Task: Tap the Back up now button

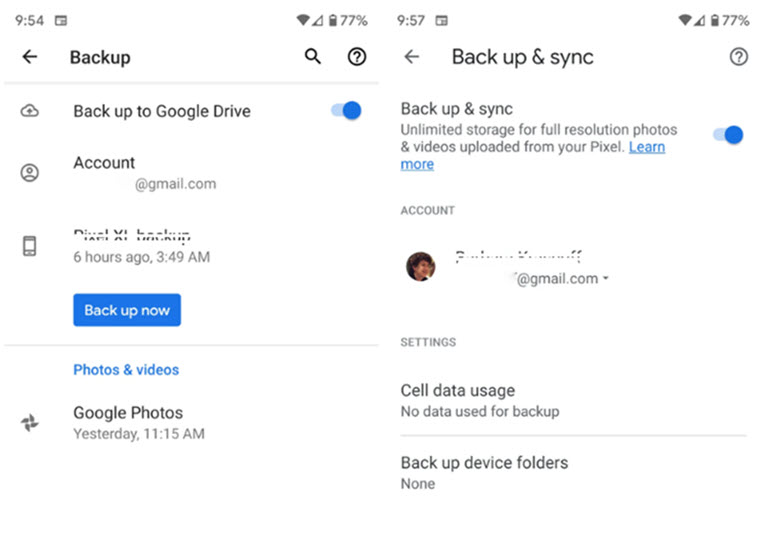Action: point(127,310)
